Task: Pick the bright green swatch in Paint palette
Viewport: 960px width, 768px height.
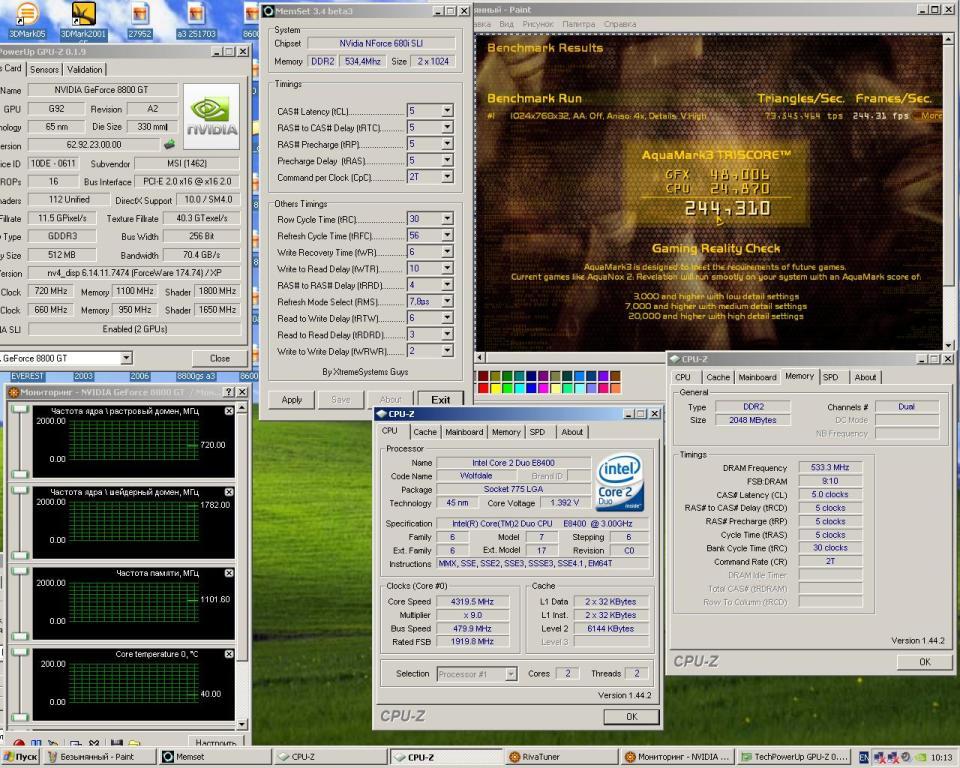Action: pos(507,388)
